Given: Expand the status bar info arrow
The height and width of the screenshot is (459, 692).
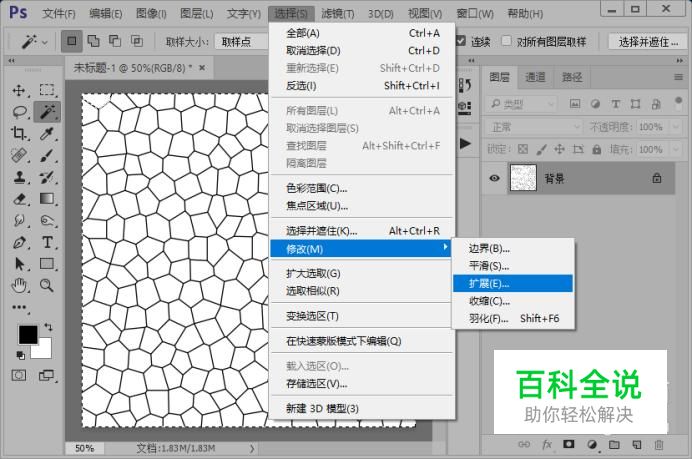Looking at the screenshot, I should coord(252,448).
